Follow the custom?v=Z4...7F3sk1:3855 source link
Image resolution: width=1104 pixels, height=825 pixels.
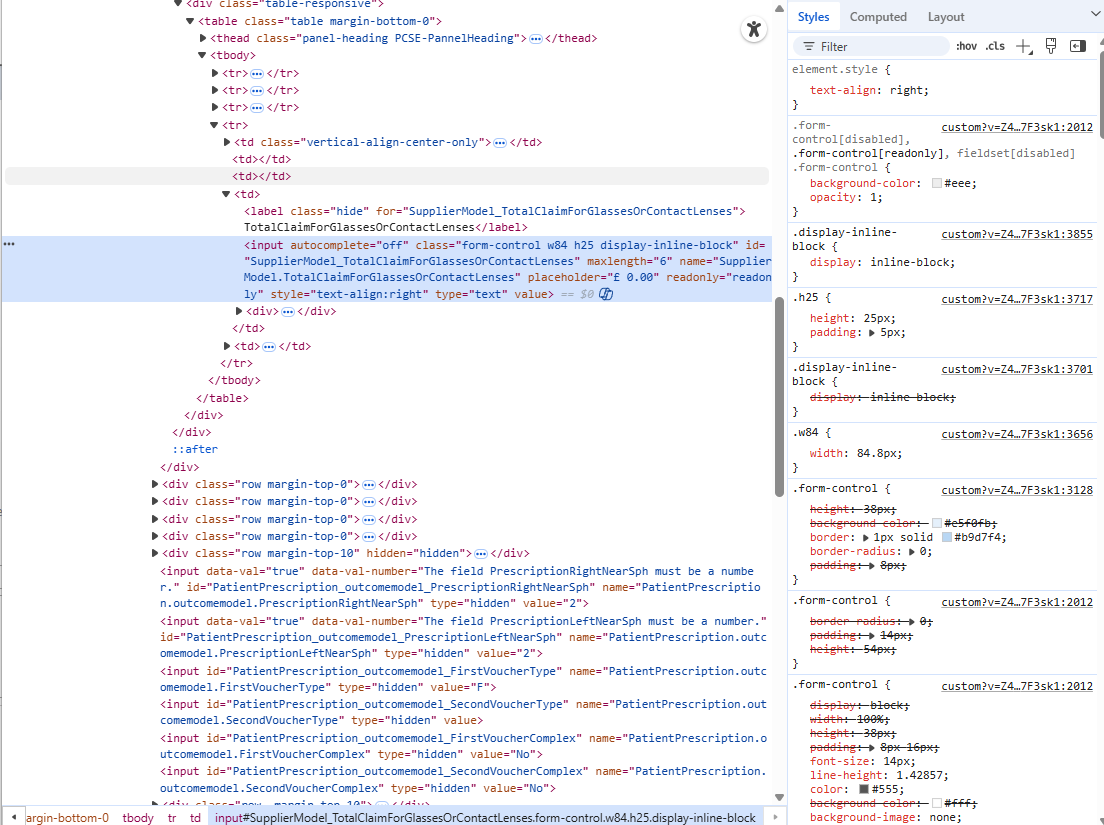tap(1017, 233)
